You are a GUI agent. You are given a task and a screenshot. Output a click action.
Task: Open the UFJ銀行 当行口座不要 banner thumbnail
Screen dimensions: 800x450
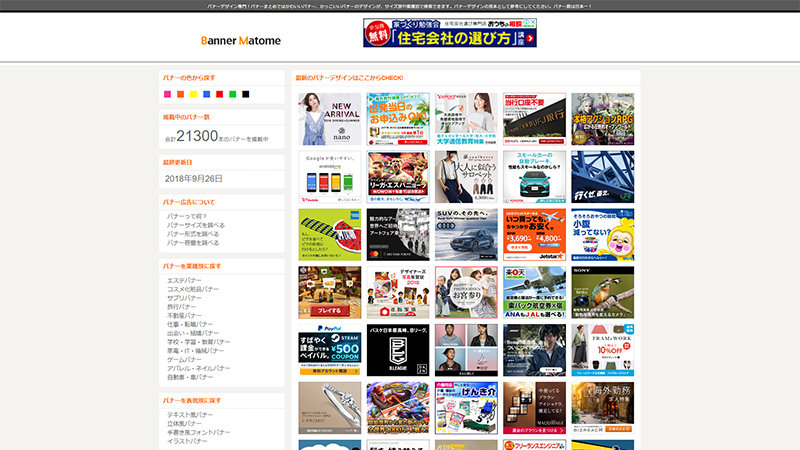click(x=534, y=119)
